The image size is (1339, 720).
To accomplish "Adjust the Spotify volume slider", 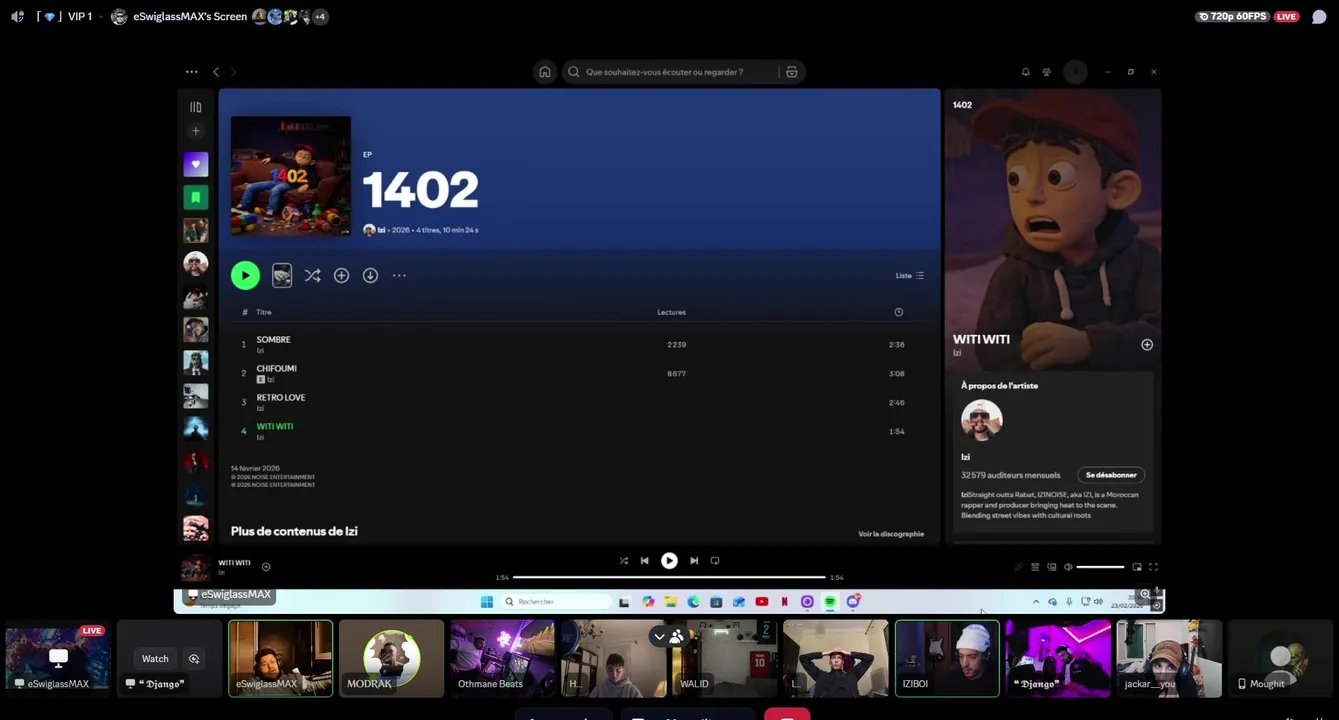I will point(1101,567).
